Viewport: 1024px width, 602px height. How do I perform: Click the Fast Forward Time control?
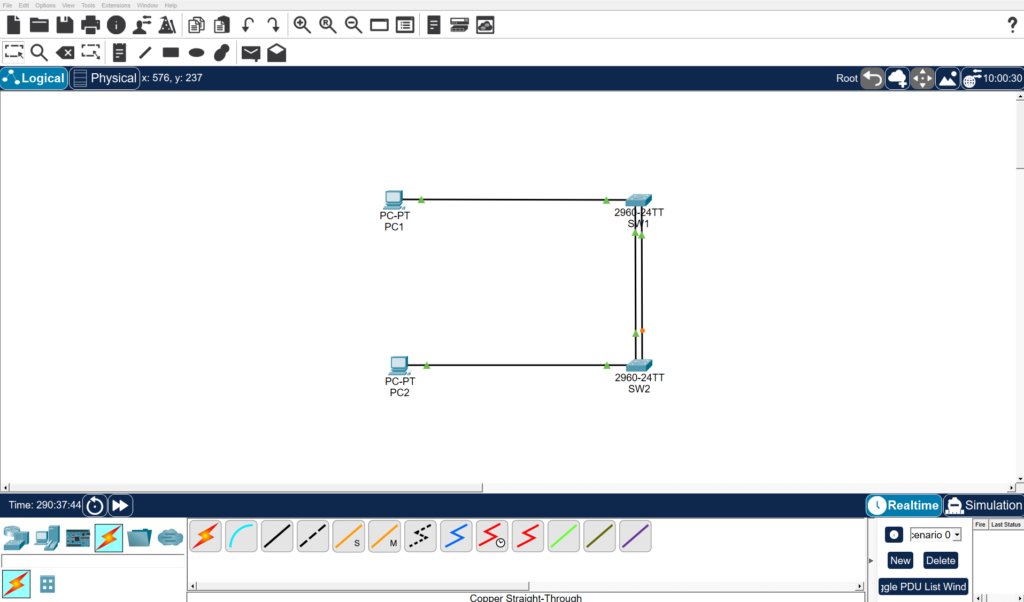tap(119, 505)
